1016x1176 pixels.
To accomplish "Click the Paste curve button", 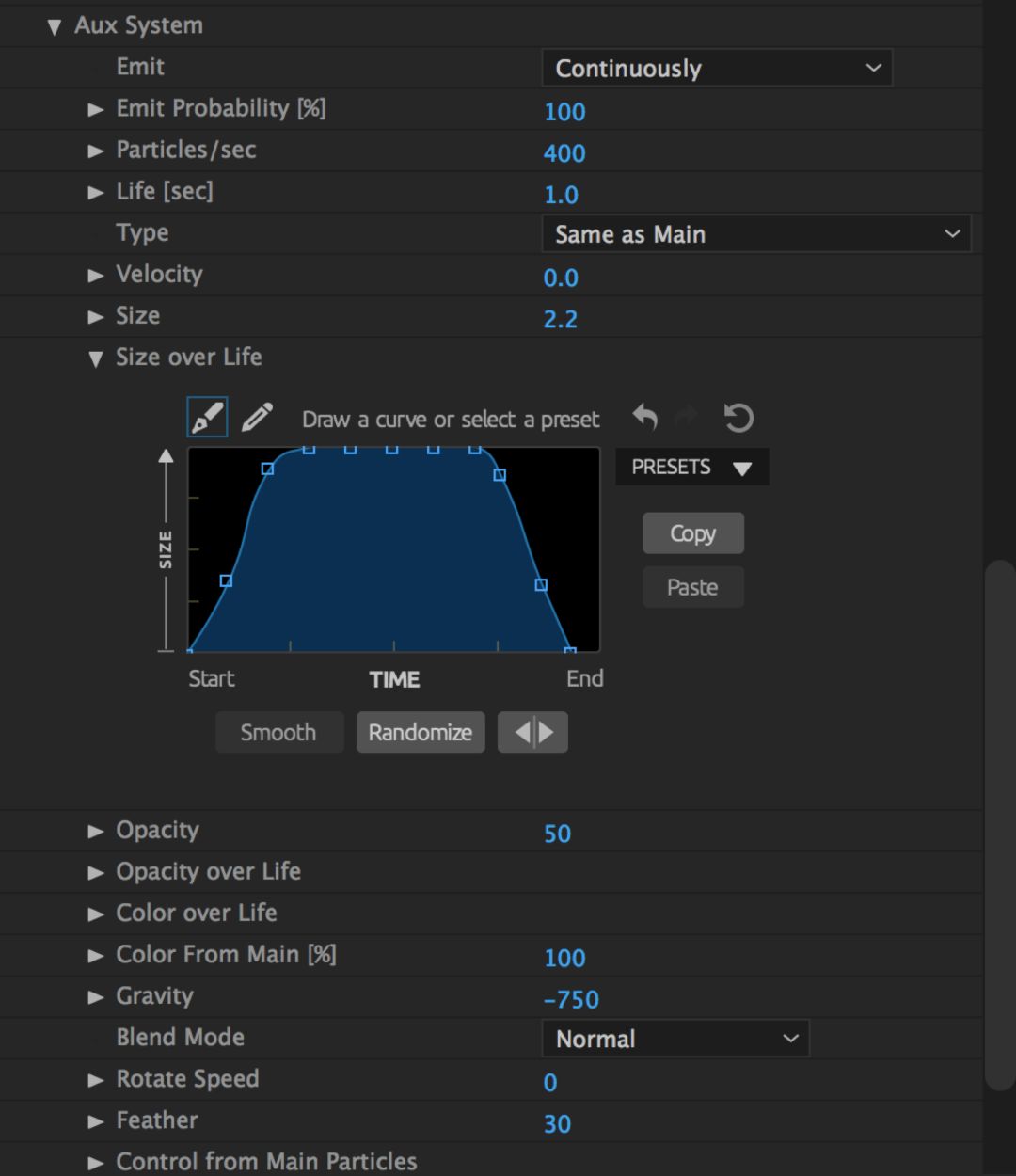I will [693, 587].
